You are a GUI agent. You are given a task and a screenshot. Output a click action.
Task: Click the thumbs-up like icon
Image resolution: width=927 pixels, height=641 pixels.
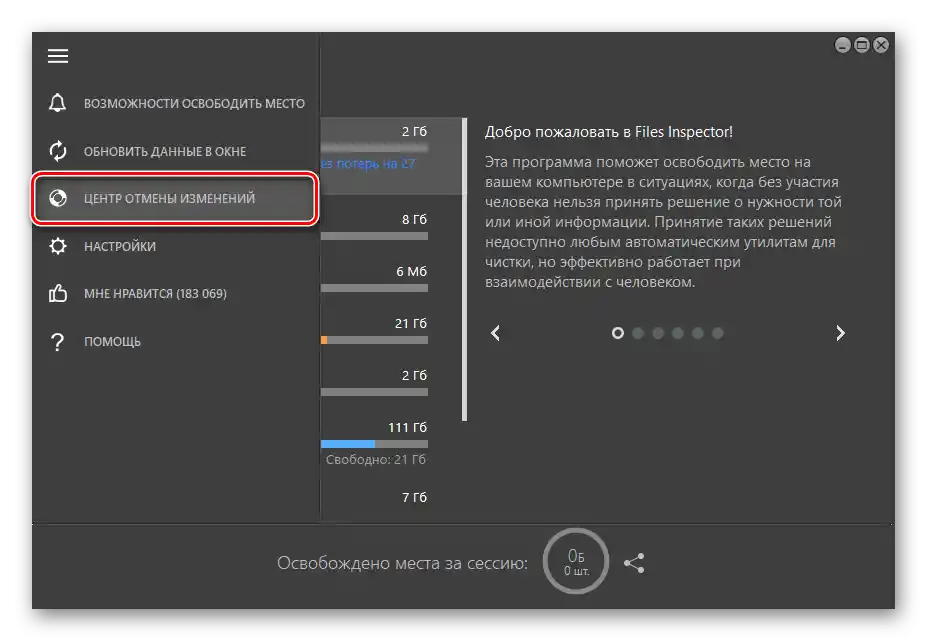(x=57, y=293)
